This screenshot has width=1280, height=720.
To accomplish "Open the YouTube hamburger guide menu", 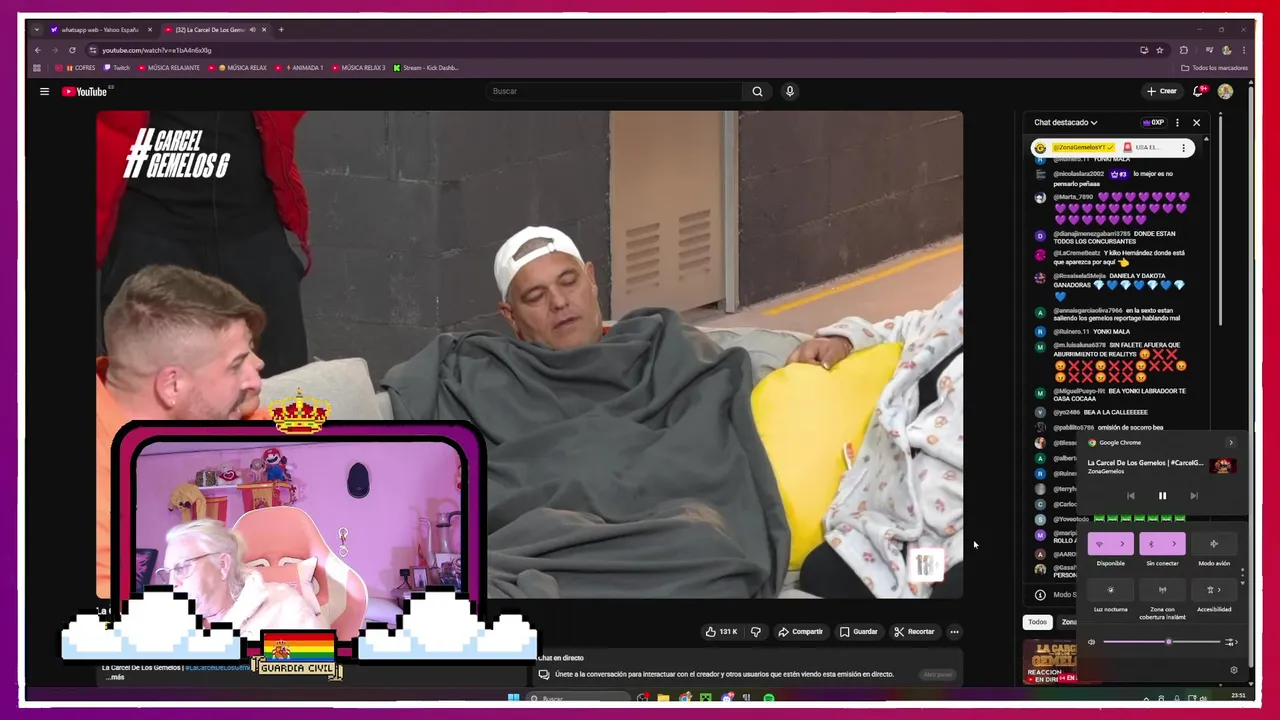I will click(x=44, y=91).
